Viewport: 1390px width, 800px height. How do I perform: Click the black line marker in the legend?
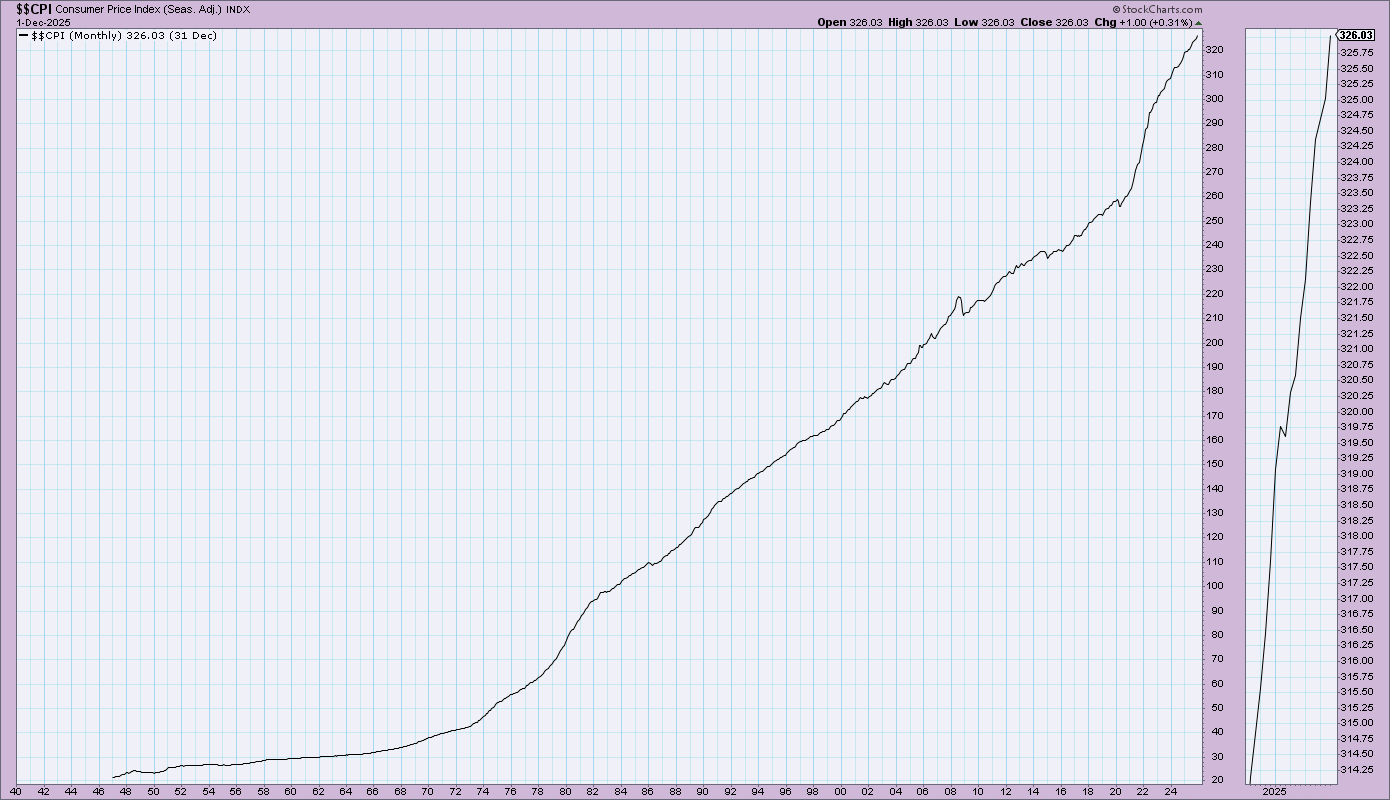(24, 35)
